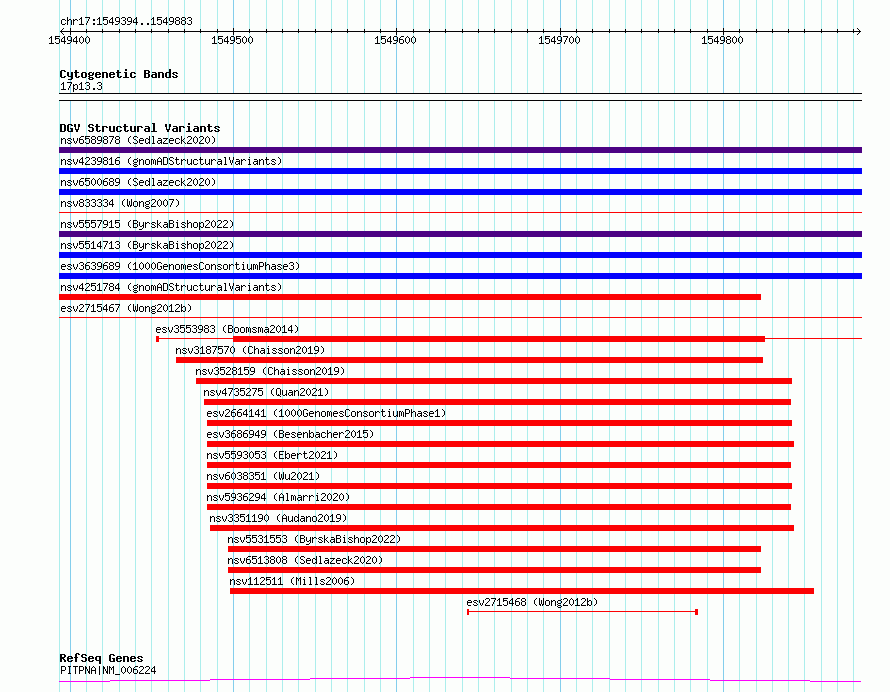Image resolution: width=890 pixels, height=692 pixels.
Task: Click the red bar under nsv112511
Action: (x=522, y=591)
